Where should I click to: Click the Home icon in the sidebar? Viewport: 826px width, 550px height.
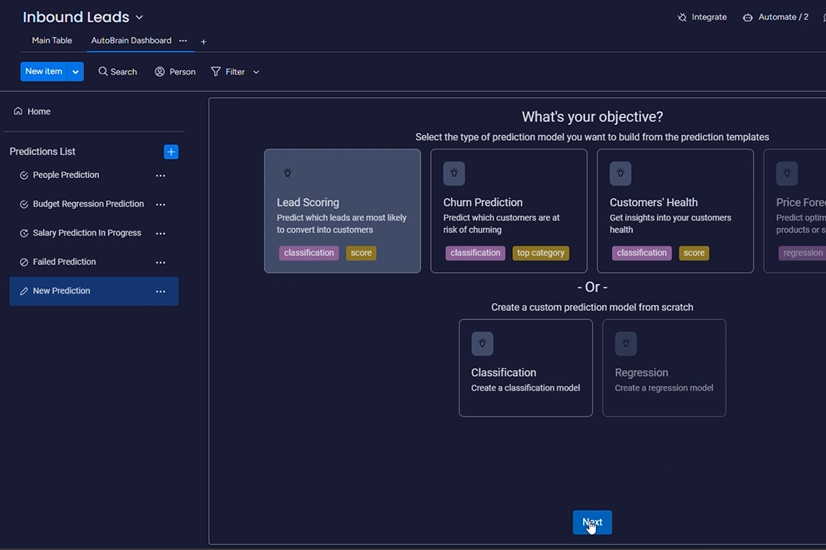(x=18, y=112)
